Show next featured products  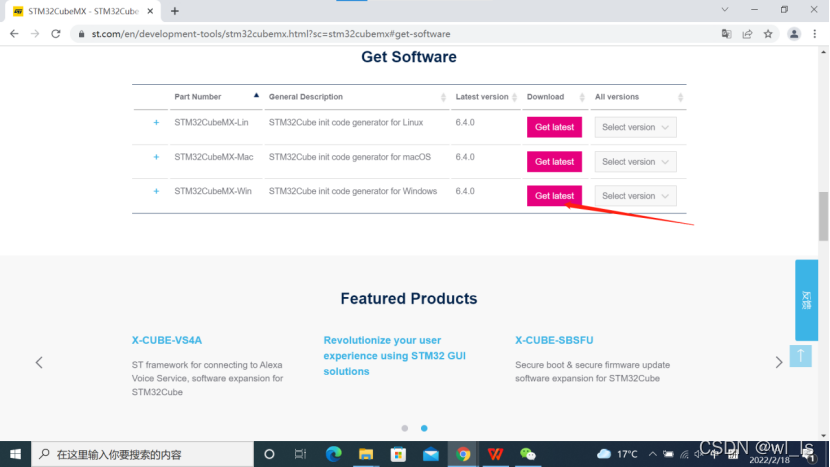(x=779, y=363)
